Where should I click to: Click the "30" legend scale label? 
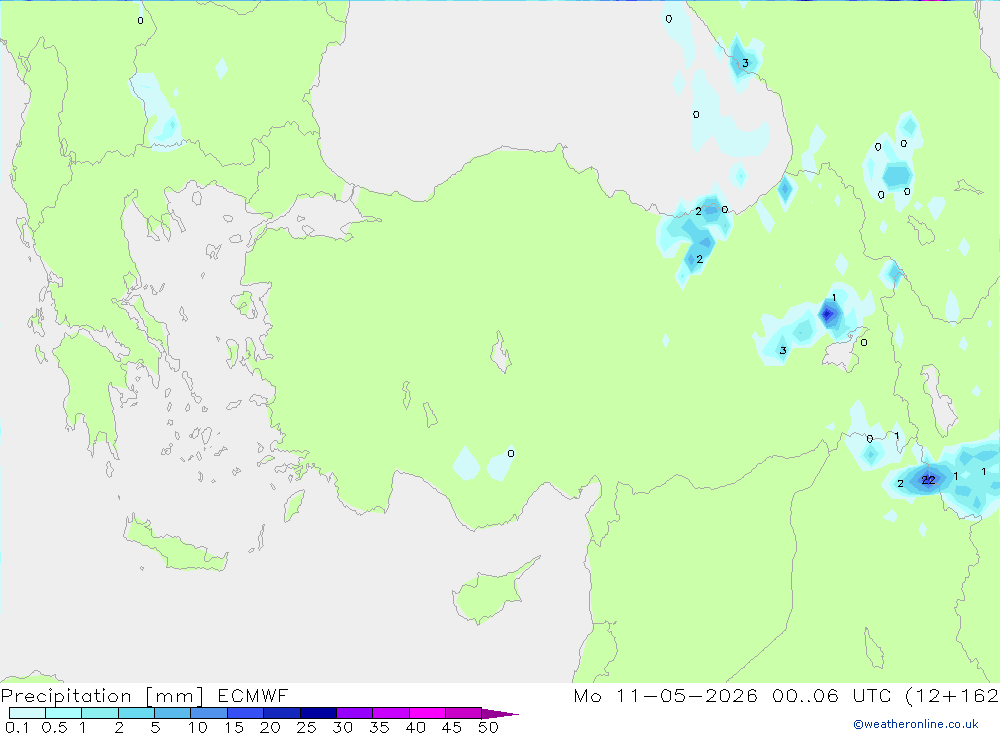(343, 727)
